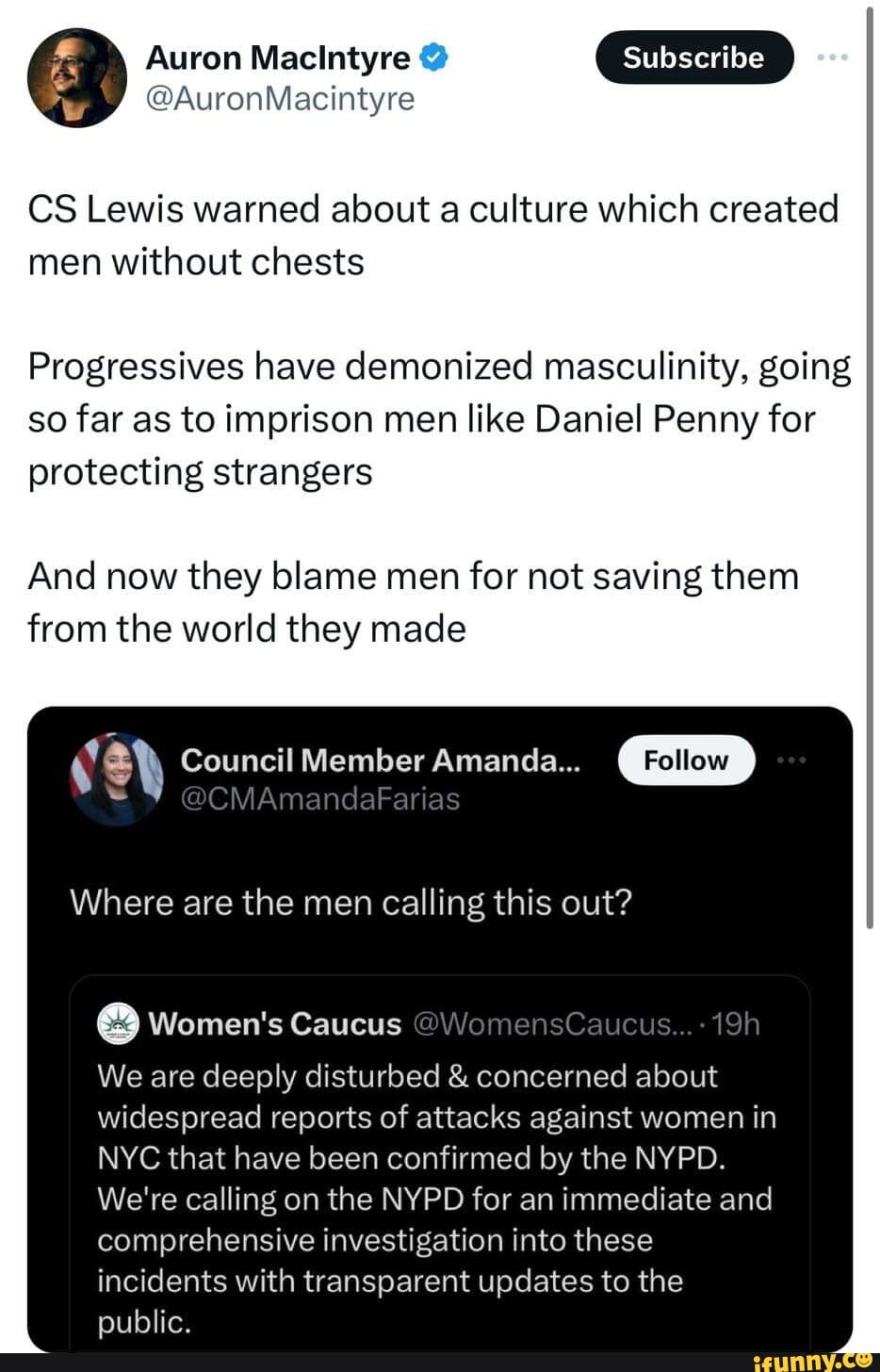
Task: Click the Women's Caucus logo icon
Action: pos(118,1022)
